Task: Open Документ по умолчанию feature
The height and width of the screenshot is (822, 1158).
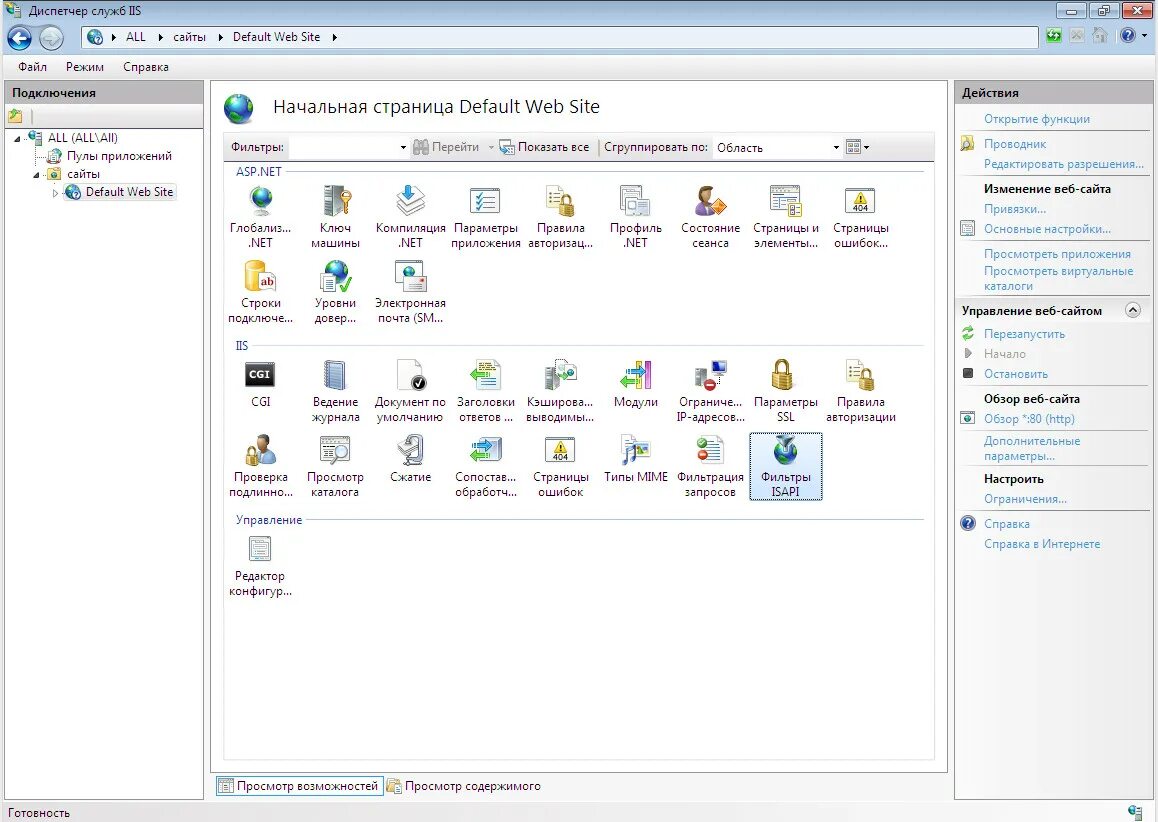Action: tap(411, 391)
